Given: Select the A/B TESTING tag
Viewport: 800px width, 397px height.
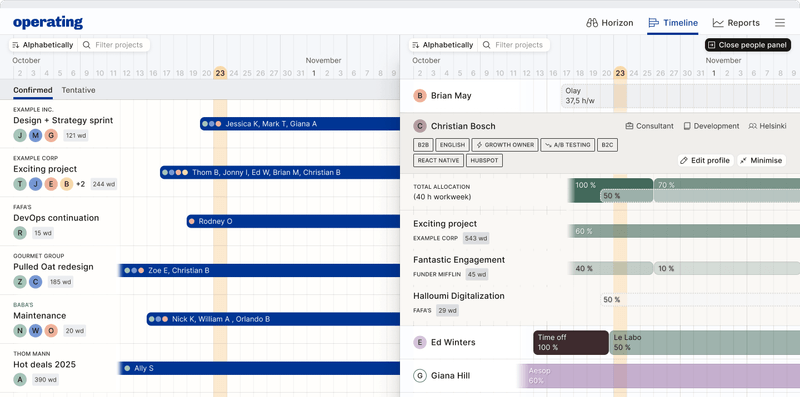Looking at the screenshot, I should click(x=567, y=145).
